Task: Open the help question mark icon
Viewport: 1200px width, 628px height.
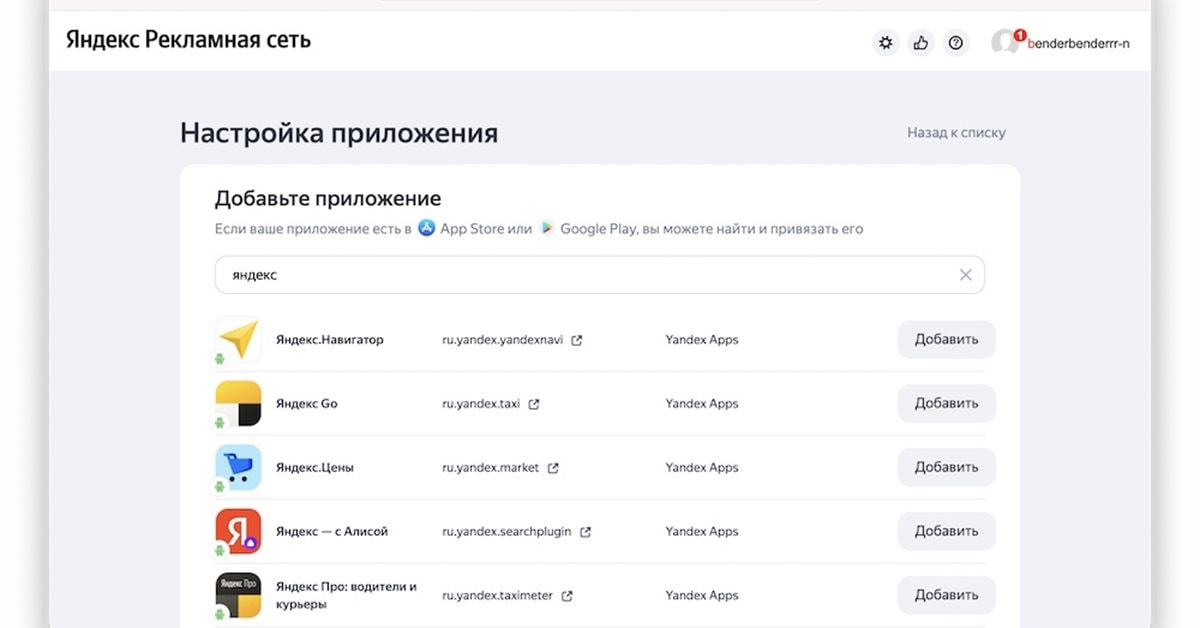Action: click(x=956, y=42)
